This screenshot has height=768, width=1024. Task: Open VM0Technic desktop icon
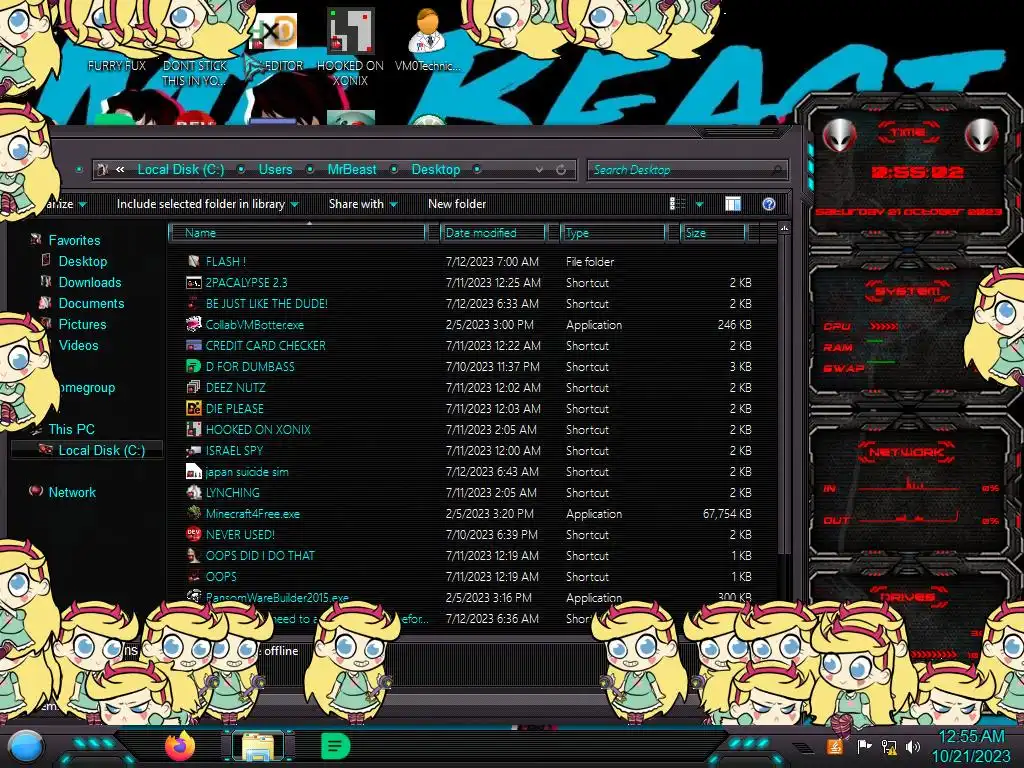[x=427, y=40]
